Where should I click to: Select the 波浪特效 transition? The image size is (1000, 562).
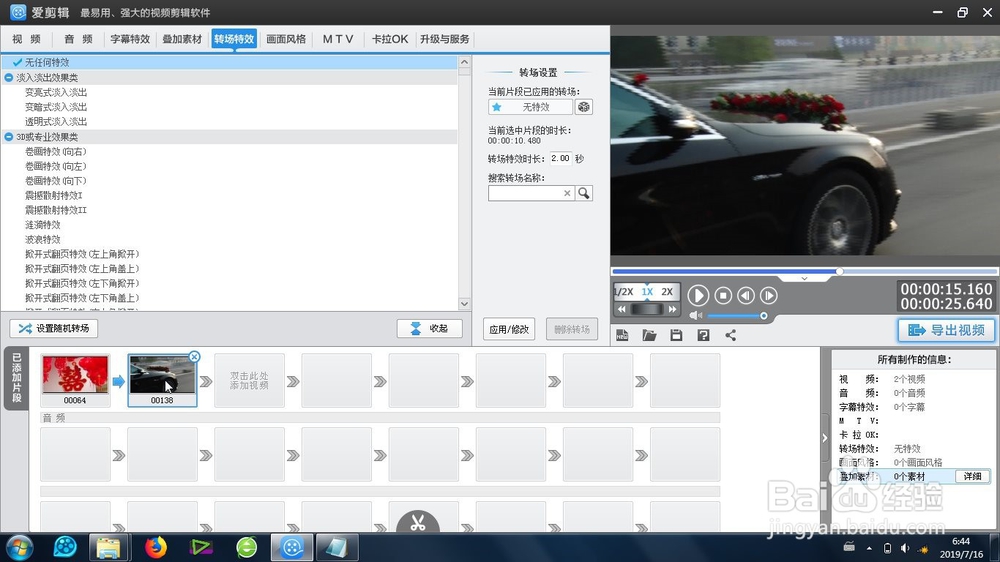(43, 239)
